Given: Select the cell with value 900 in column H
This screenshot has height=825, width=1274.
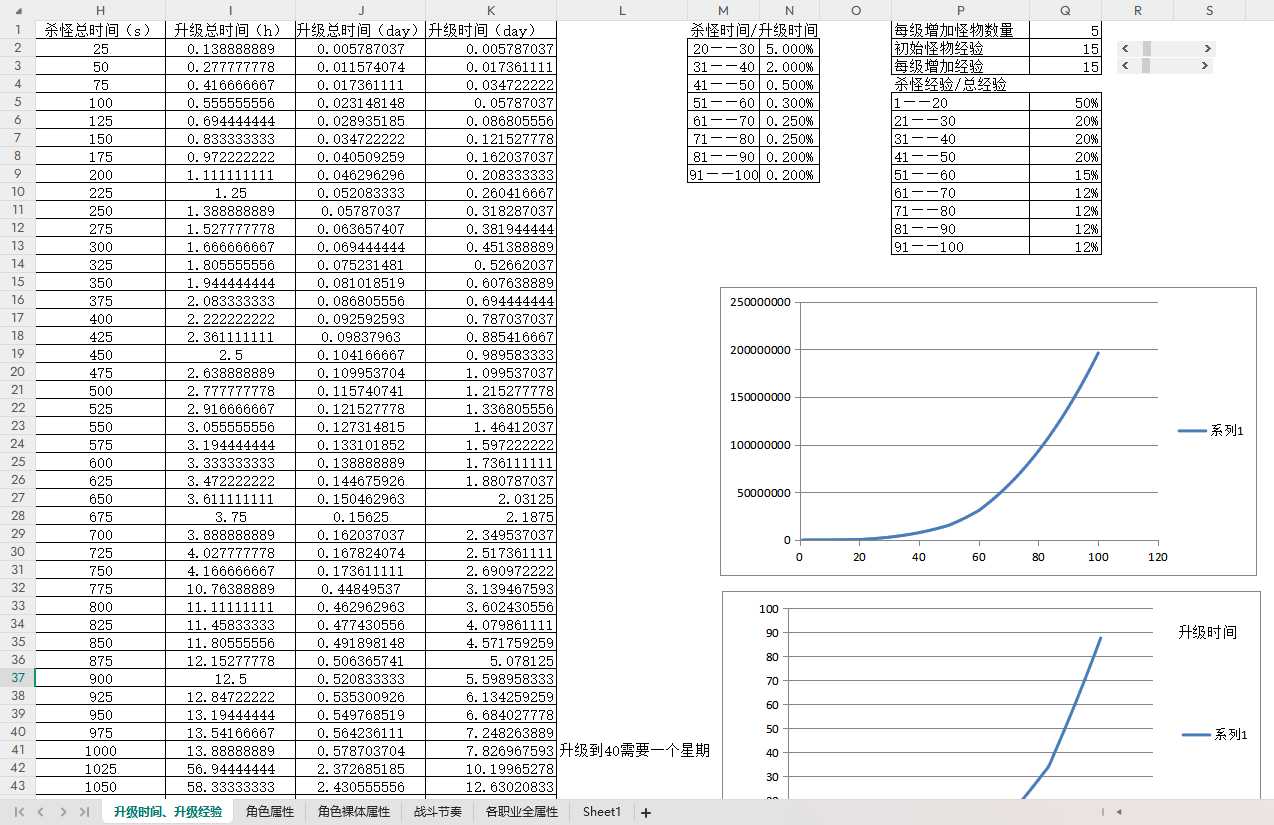Looking at the screenshot, I should point(100,678).
